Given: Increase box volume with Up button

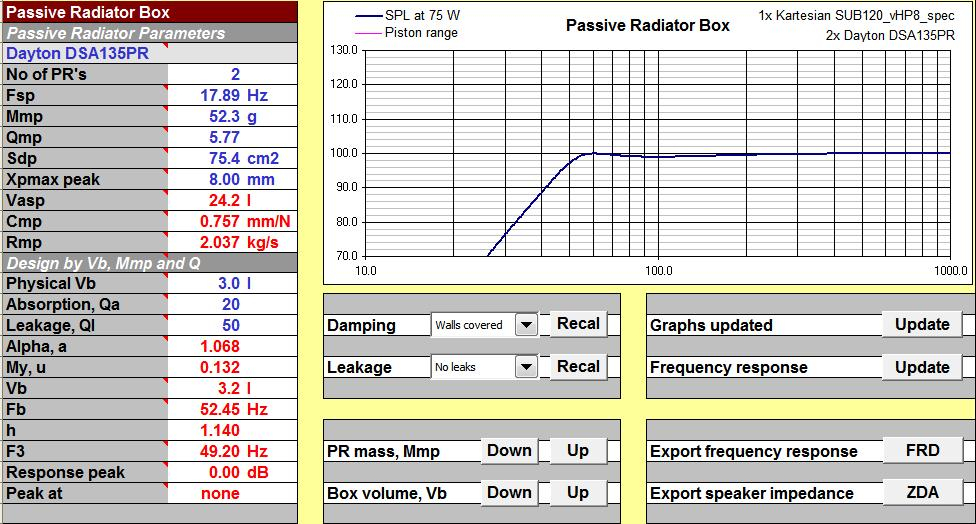Looking at the screenshot, I should (x=578, y=493).
